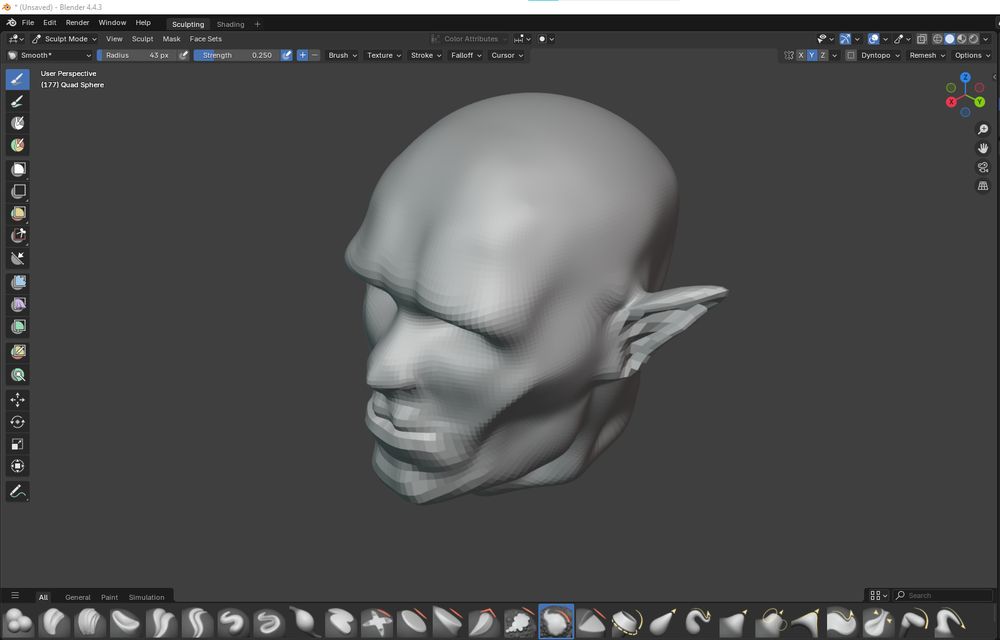
Task: Expand the Falloff settings popover
Action: coord(465,55)
